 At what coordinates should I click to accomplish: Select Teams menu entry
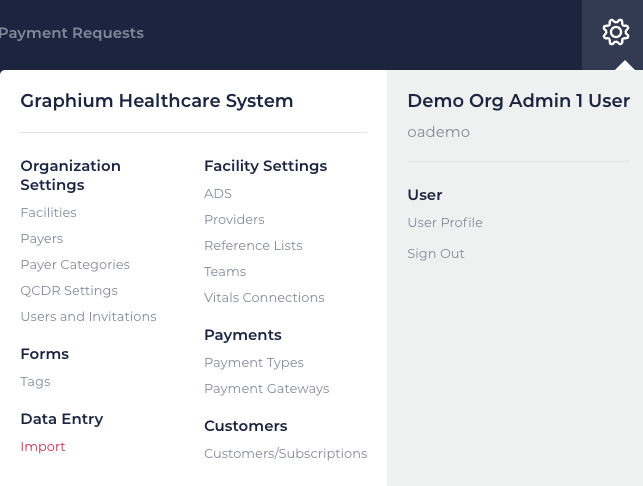225,271
